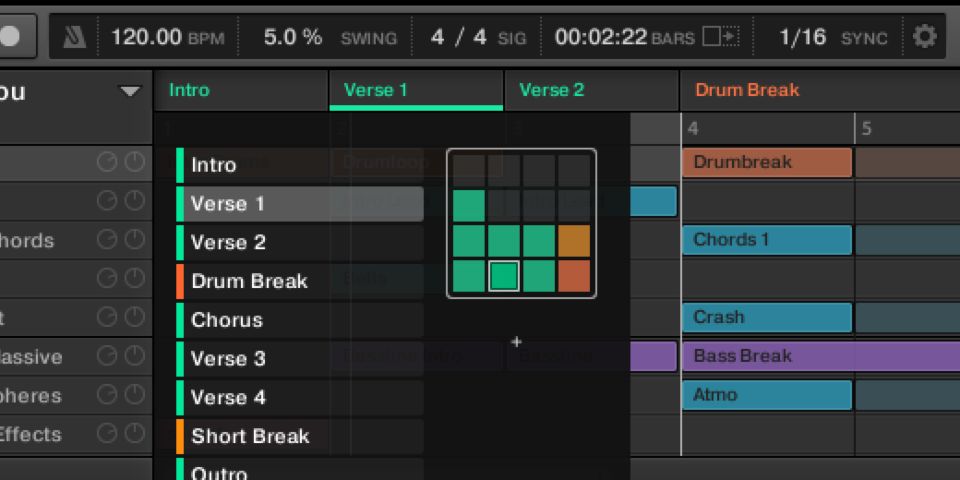Click bar 5 on the timeline ruler
This screenshot has width=960, height=480.
coord(867,129)
